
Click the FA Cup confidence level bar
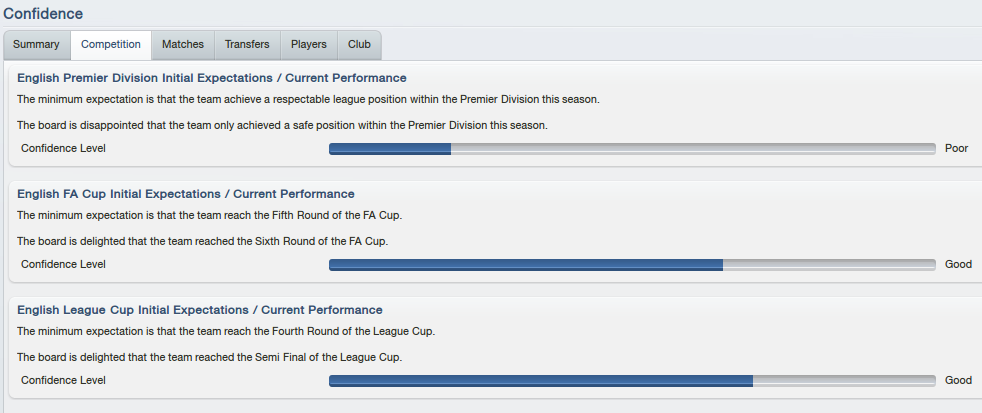point(632,265)
